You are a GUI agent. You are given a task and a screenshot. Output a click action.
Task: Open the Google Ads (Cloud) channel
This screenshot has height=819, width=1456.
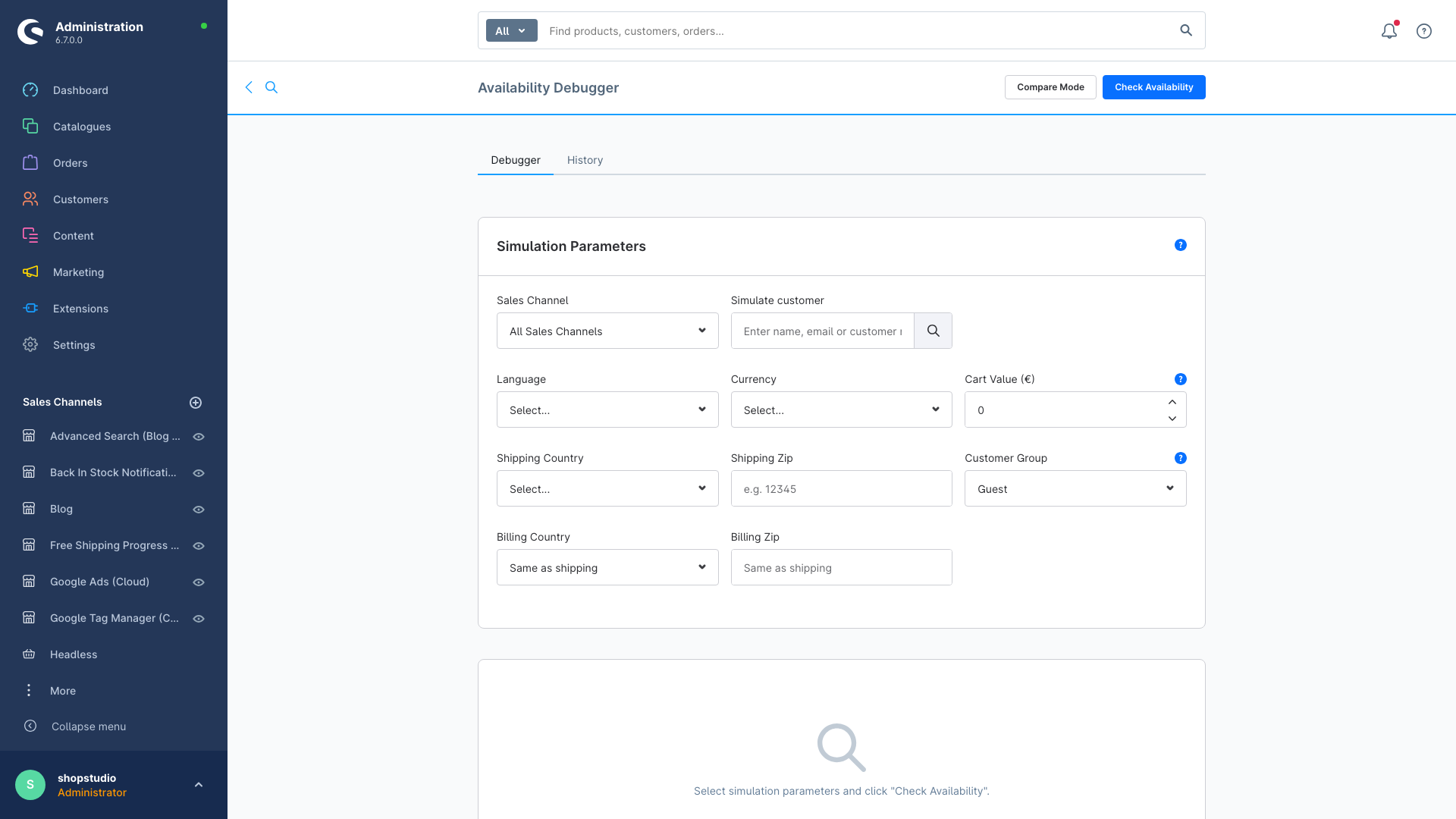pos(99,582)
